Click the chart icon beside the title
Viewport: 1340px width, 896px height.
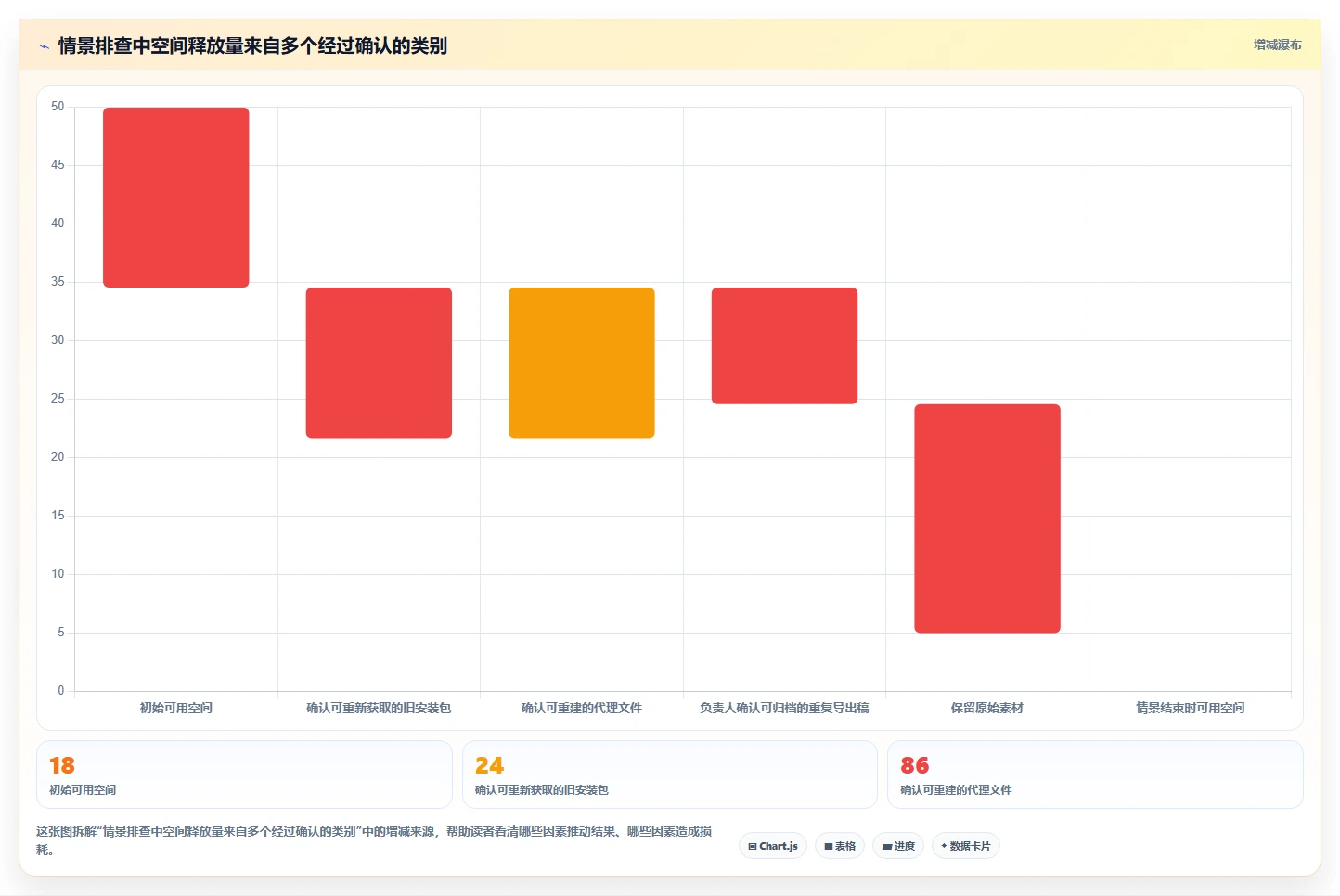tap(44, 46)
